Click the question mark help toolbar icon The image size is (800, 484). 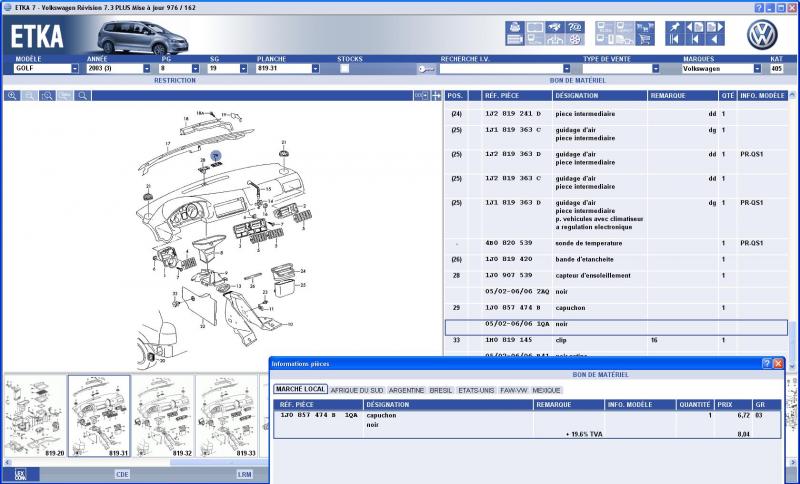point(575,27)
